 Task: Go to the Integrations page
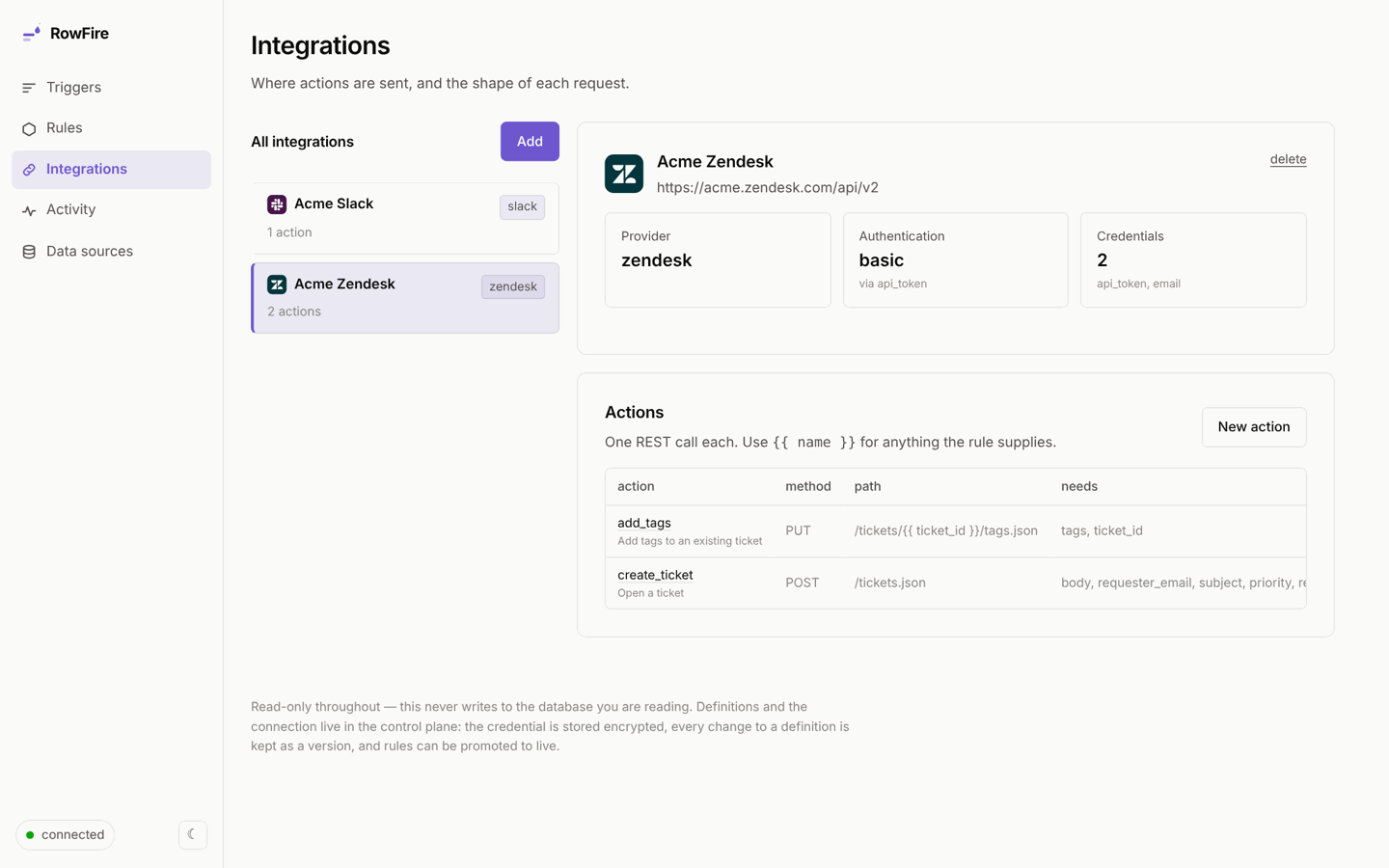[111, 170]
